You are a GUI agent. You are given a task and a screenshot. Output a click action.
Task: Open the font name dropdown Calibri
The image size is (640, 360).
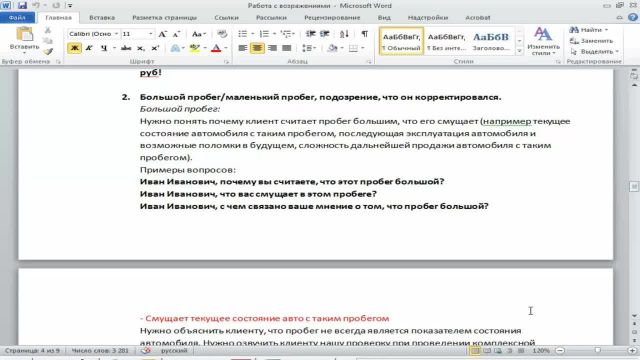[x=116, y=34]
